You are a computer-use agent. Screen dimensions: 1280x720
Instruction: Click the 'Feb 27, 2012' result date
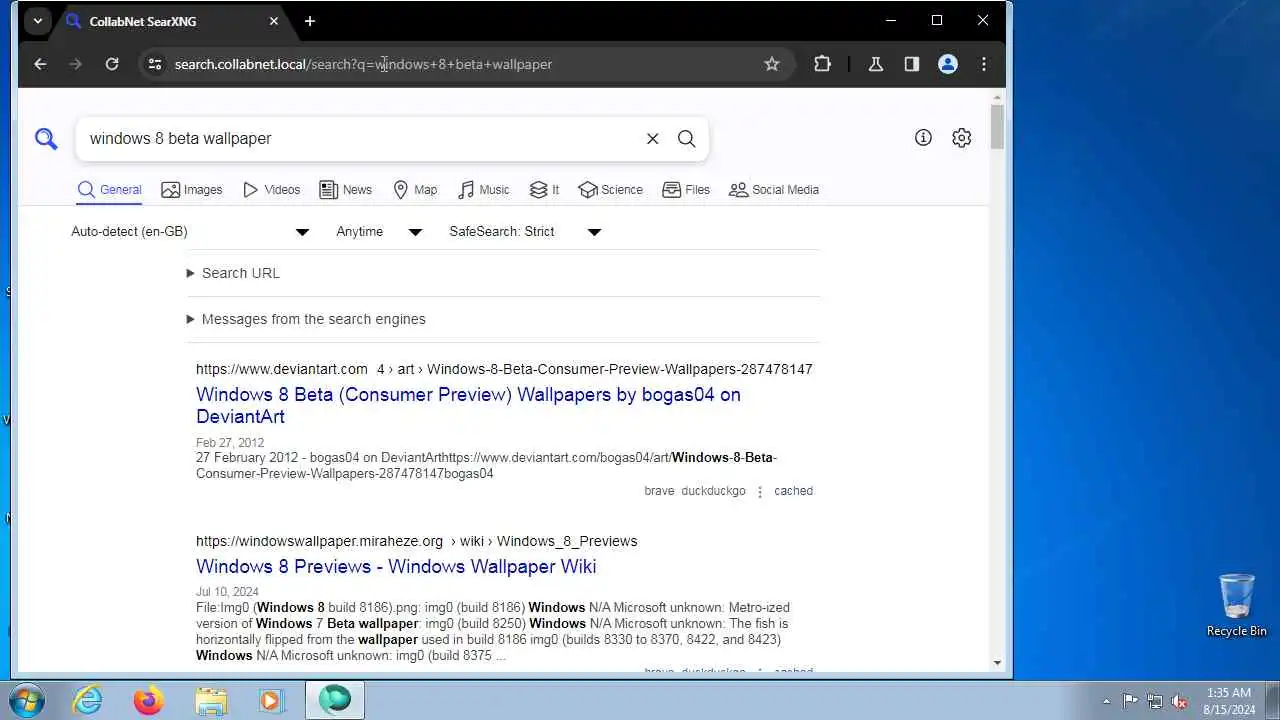tap(230, 443)
